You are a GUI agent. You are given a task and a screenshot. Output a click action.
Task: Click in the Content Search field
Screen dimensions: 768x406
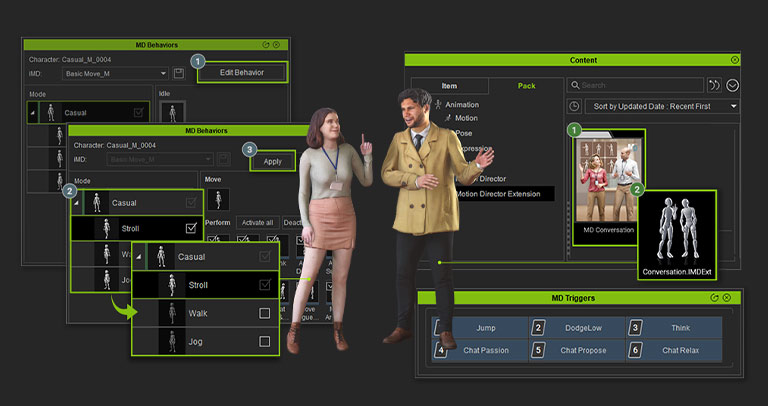tap(635, 85)
